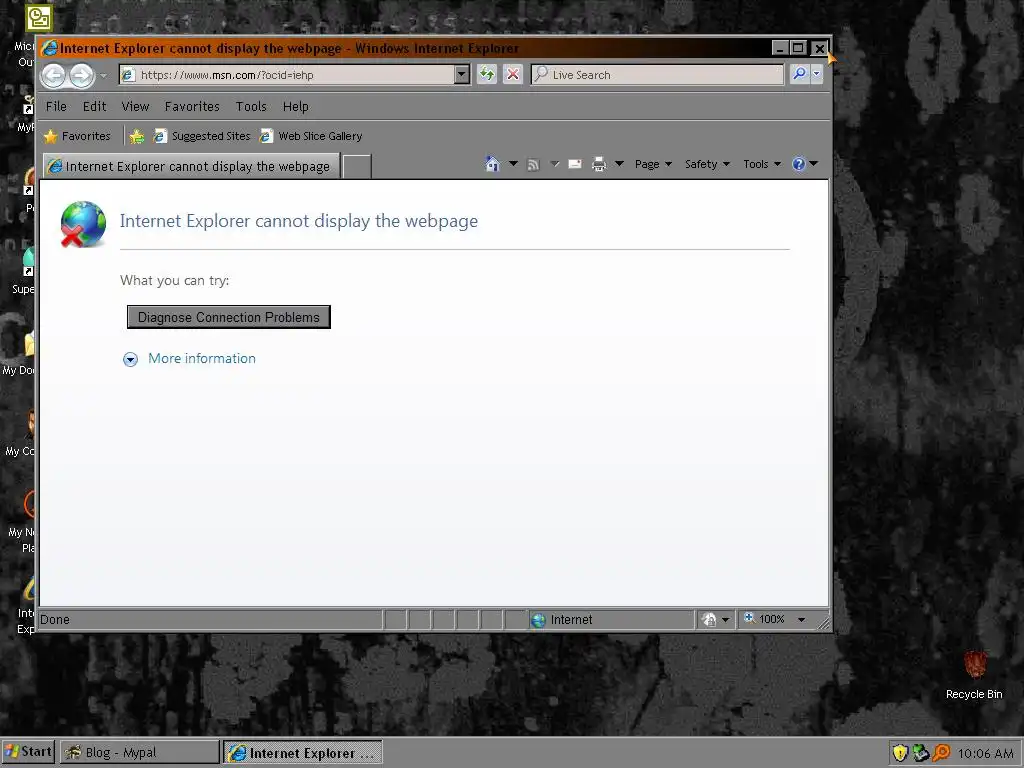Screen dimensions: 1024x768
Task: Click 'Done' status bar text
Action: tap(55, 620)
